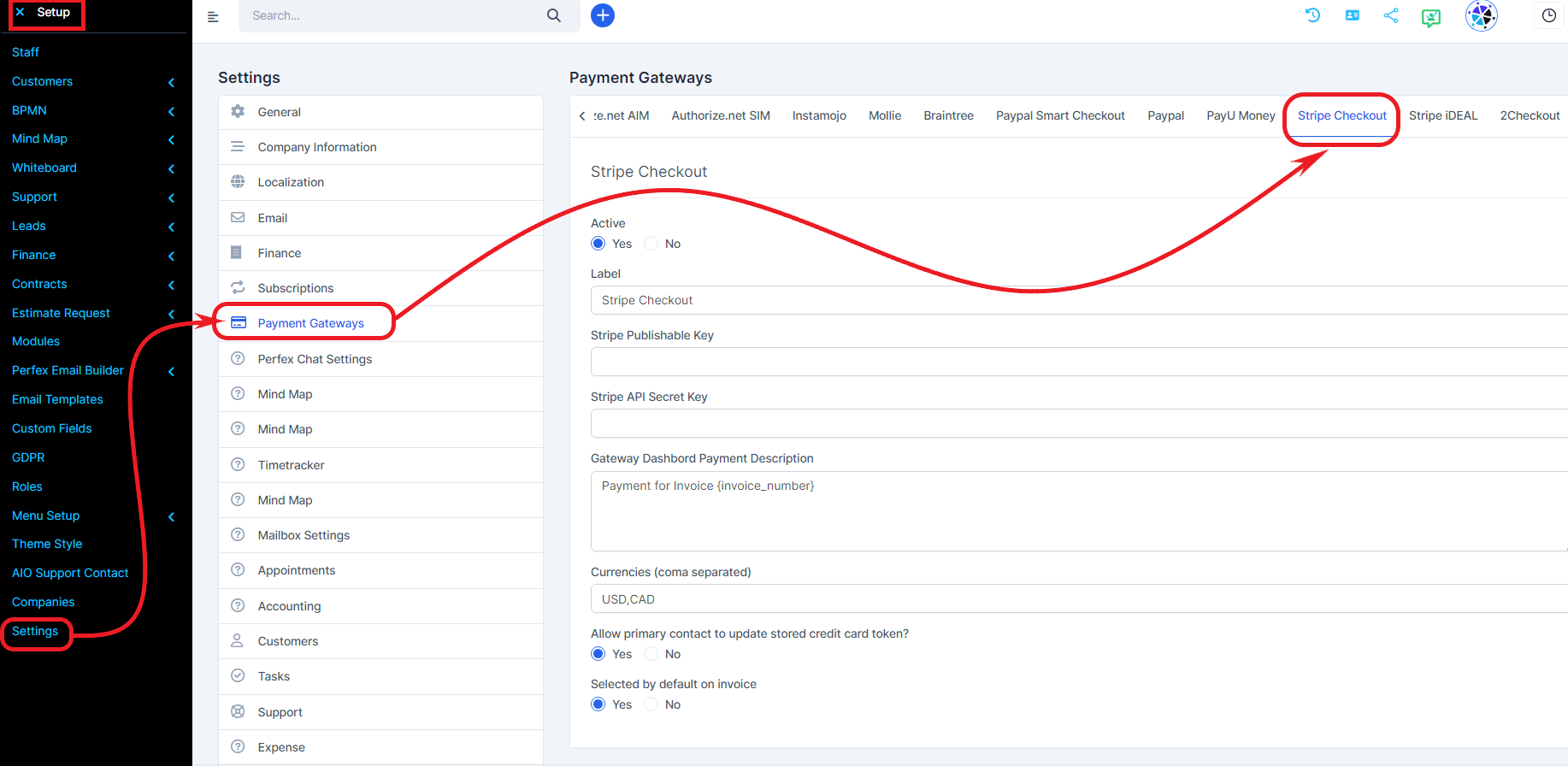Expand Leads sidebar chevron

coord(171,227)
